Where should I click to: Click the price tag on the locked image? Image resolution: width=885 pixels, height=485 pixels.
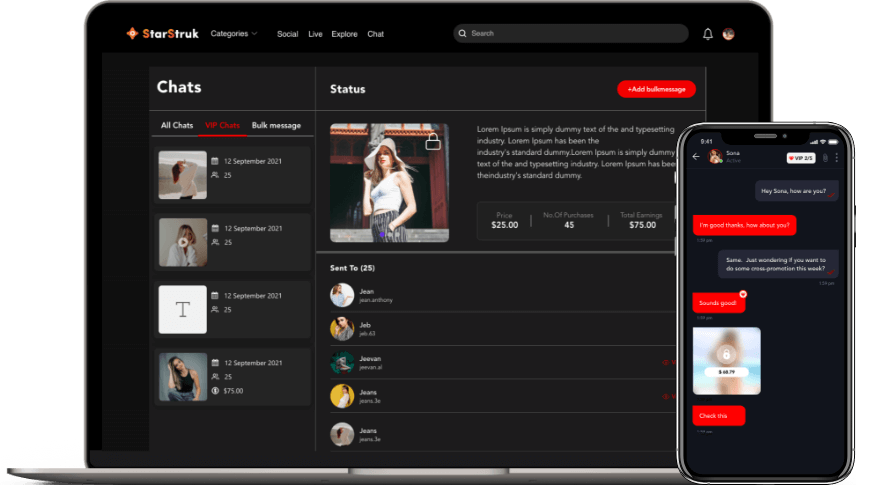pos(726,372)
